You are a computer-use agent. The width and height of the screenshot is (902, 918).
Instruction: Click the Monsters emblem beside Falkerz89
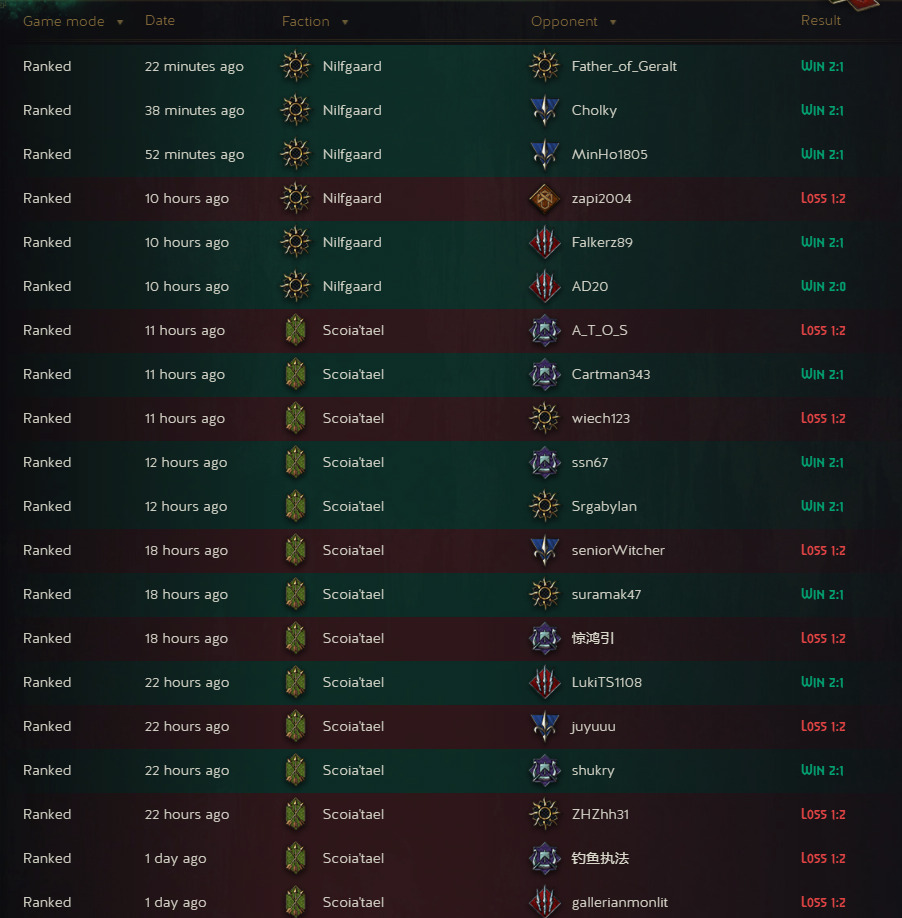(x=544, y=243)
